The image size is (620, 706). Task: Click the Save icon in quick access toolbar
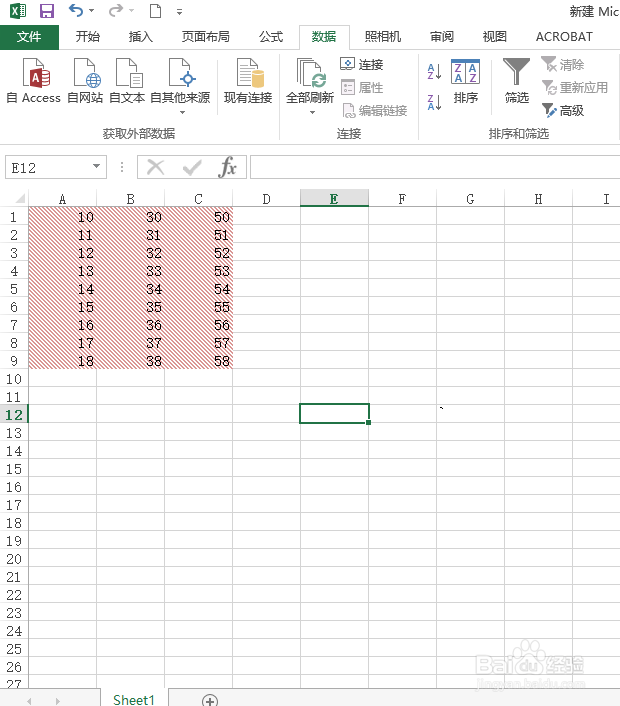(46, 11)
